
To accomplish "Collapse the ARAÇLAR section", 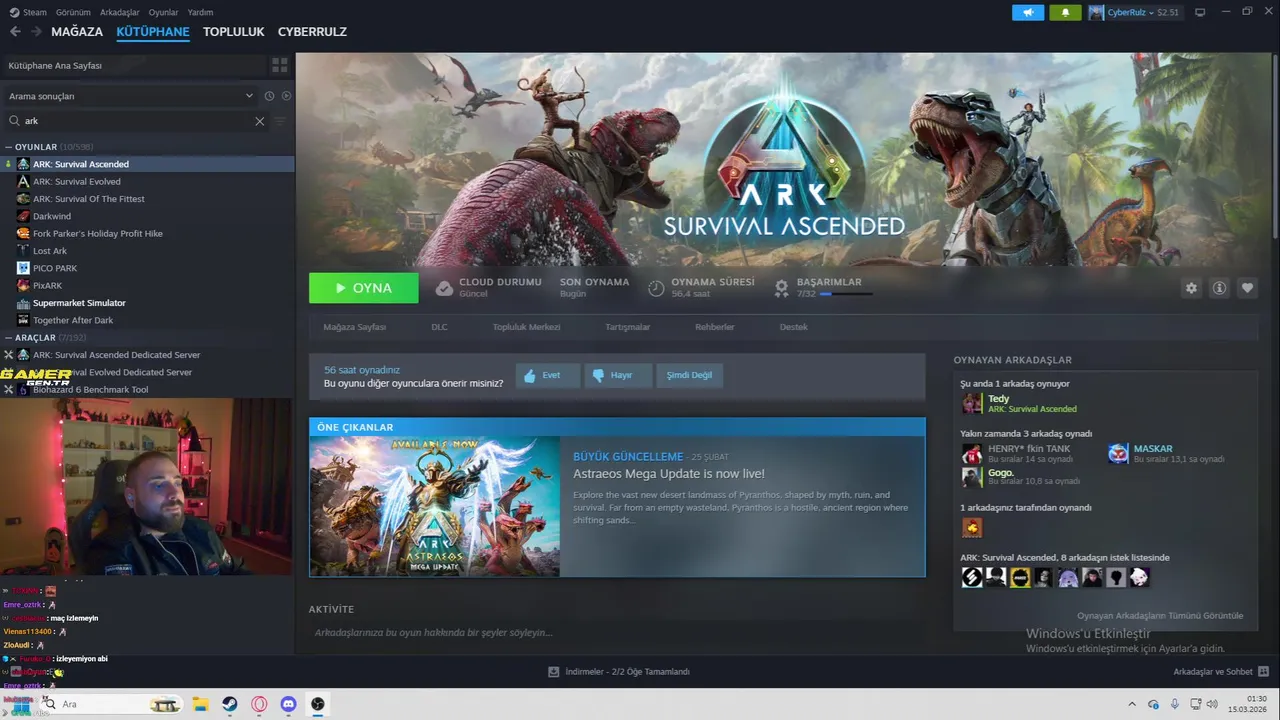I will (35, 338).
